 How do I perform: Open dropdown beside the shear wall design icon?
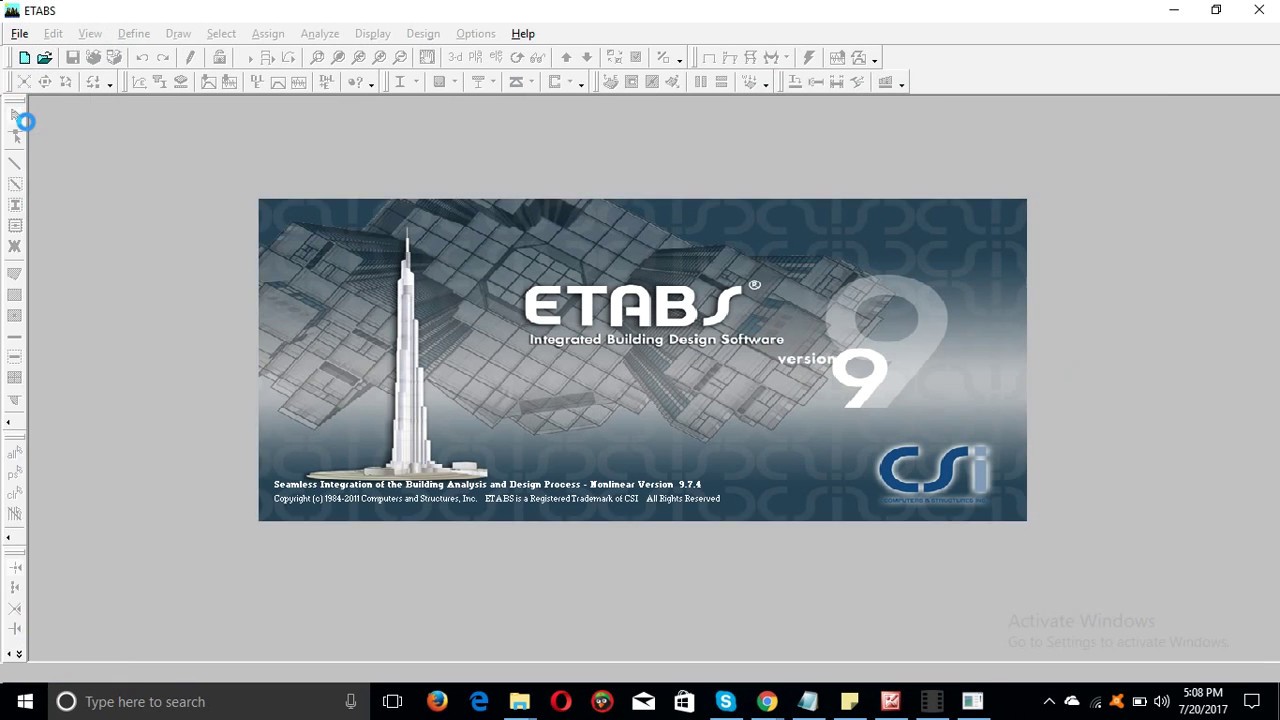(901, 83)
